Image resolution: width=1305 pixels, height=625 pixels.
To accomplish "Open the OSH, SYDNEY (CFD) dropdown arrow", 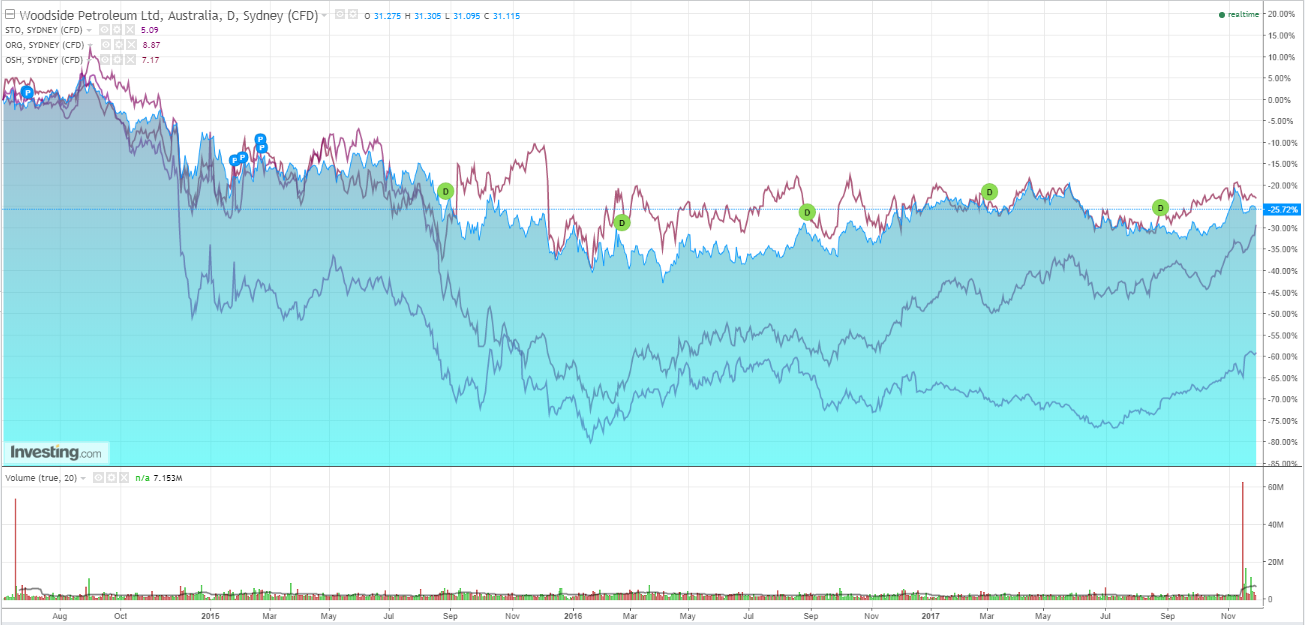I will tap(89, 60).
